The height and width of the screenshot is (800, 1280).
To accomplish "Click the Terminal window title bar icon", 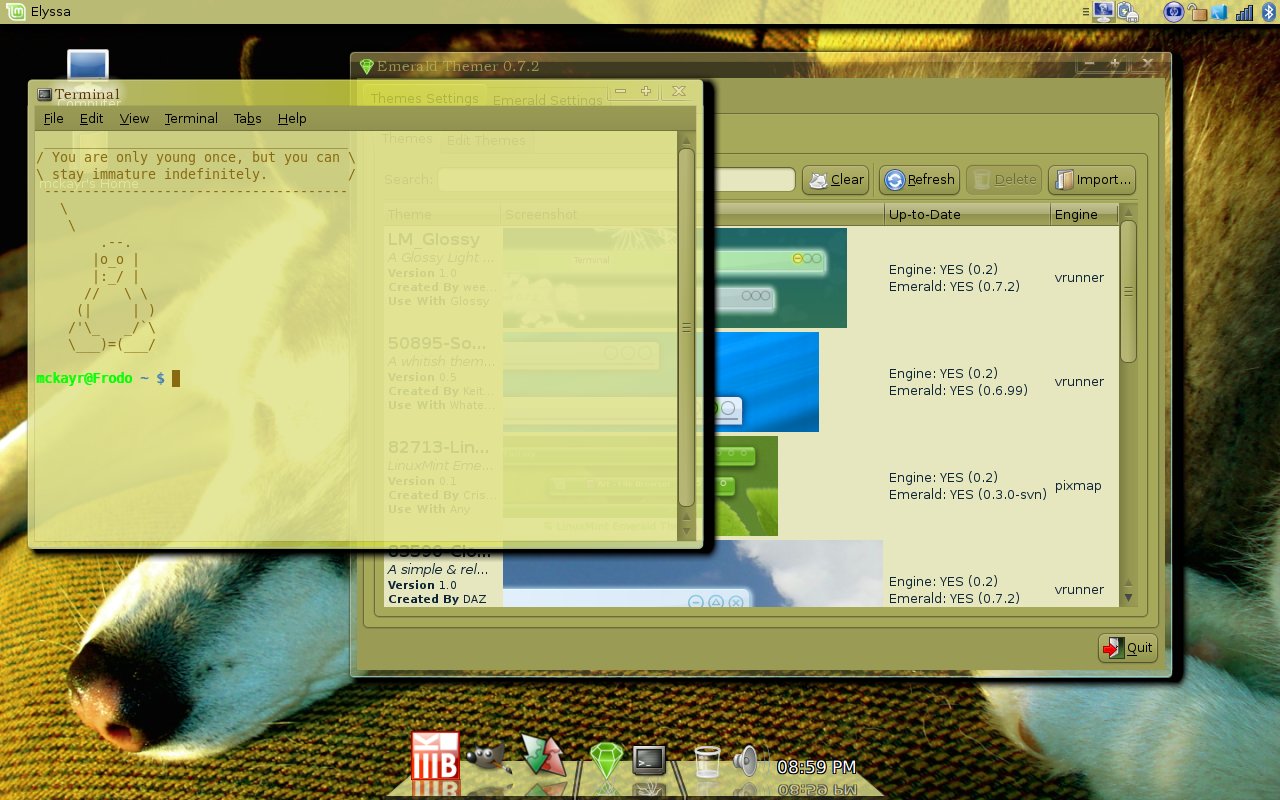I will tap(44, 94).
